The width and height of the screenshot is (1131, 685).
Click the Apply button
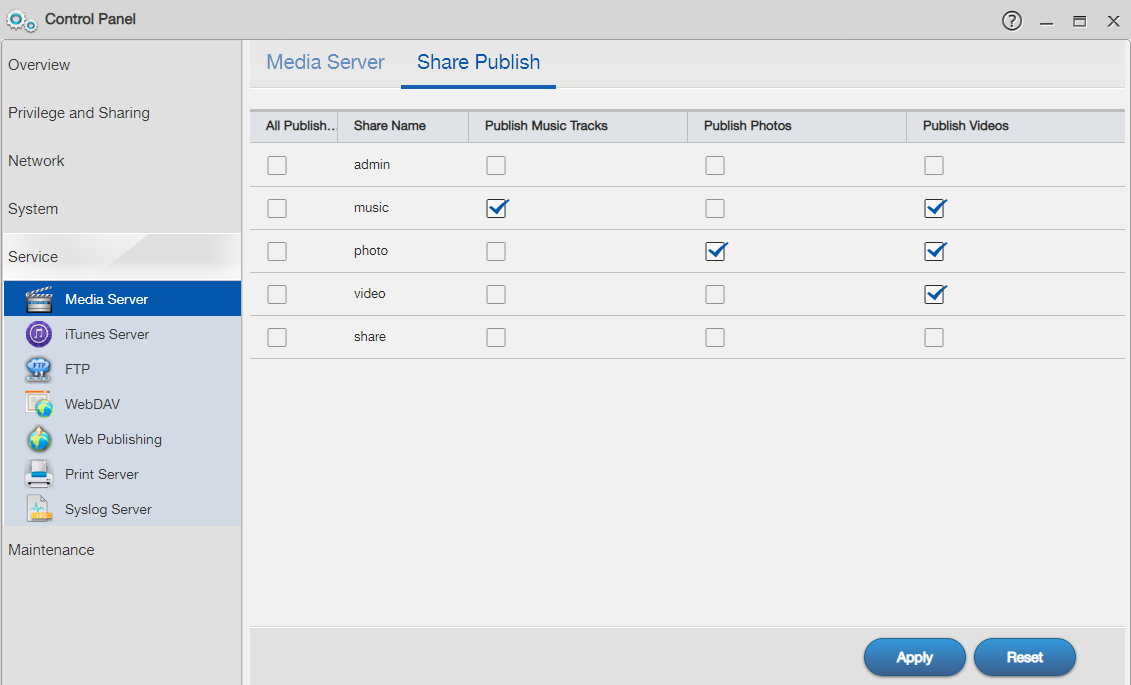914,657
